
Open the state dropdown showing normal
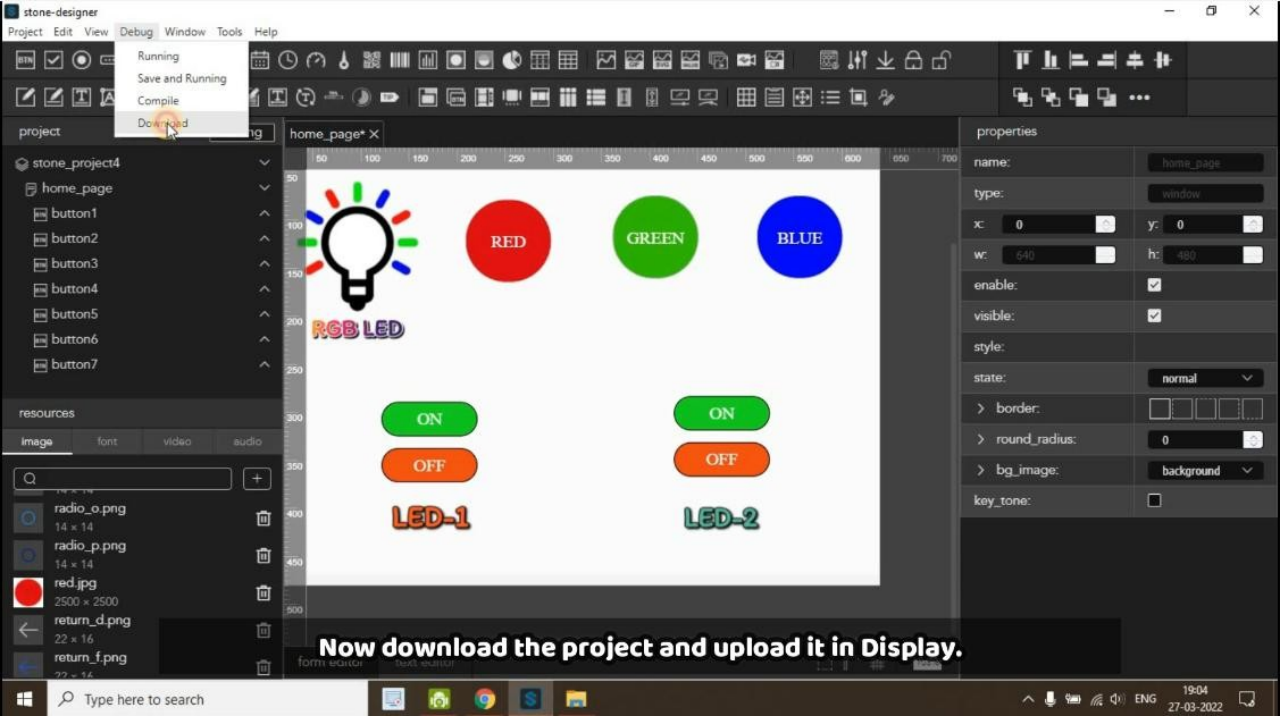[x=1205, y=378]
